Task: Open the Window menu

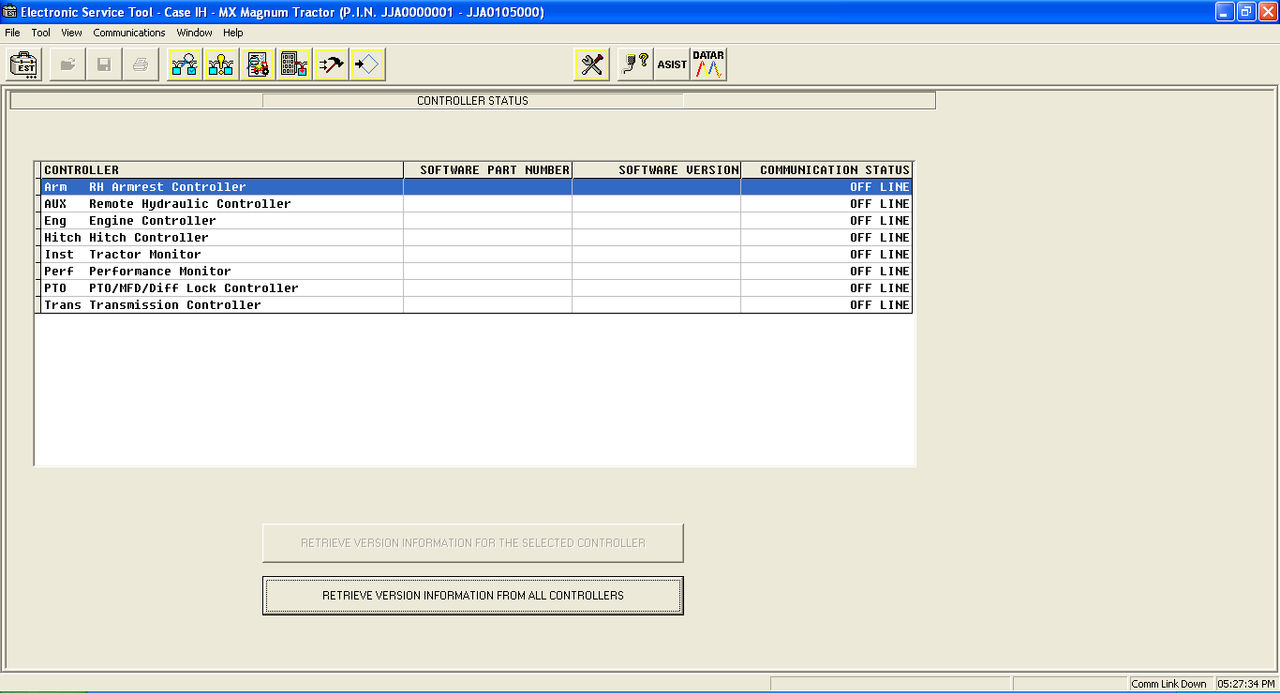Action: pyautogui.click(x=194, y=33)
